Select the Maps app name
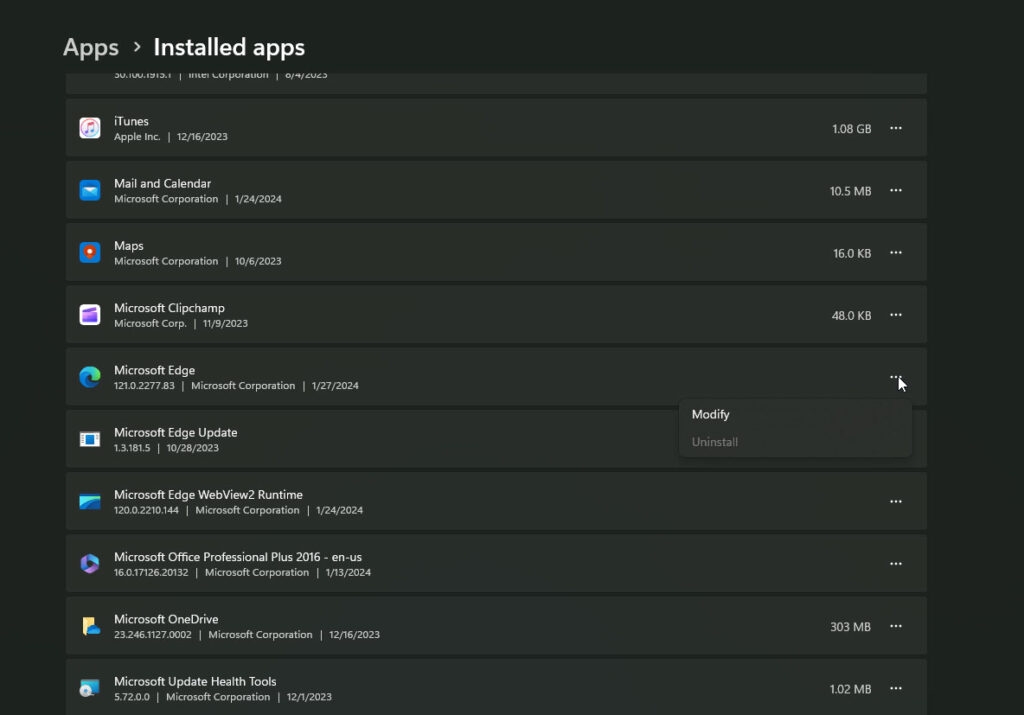The image size is (1024, 715). pyautogui.click(x=129, y=246)
